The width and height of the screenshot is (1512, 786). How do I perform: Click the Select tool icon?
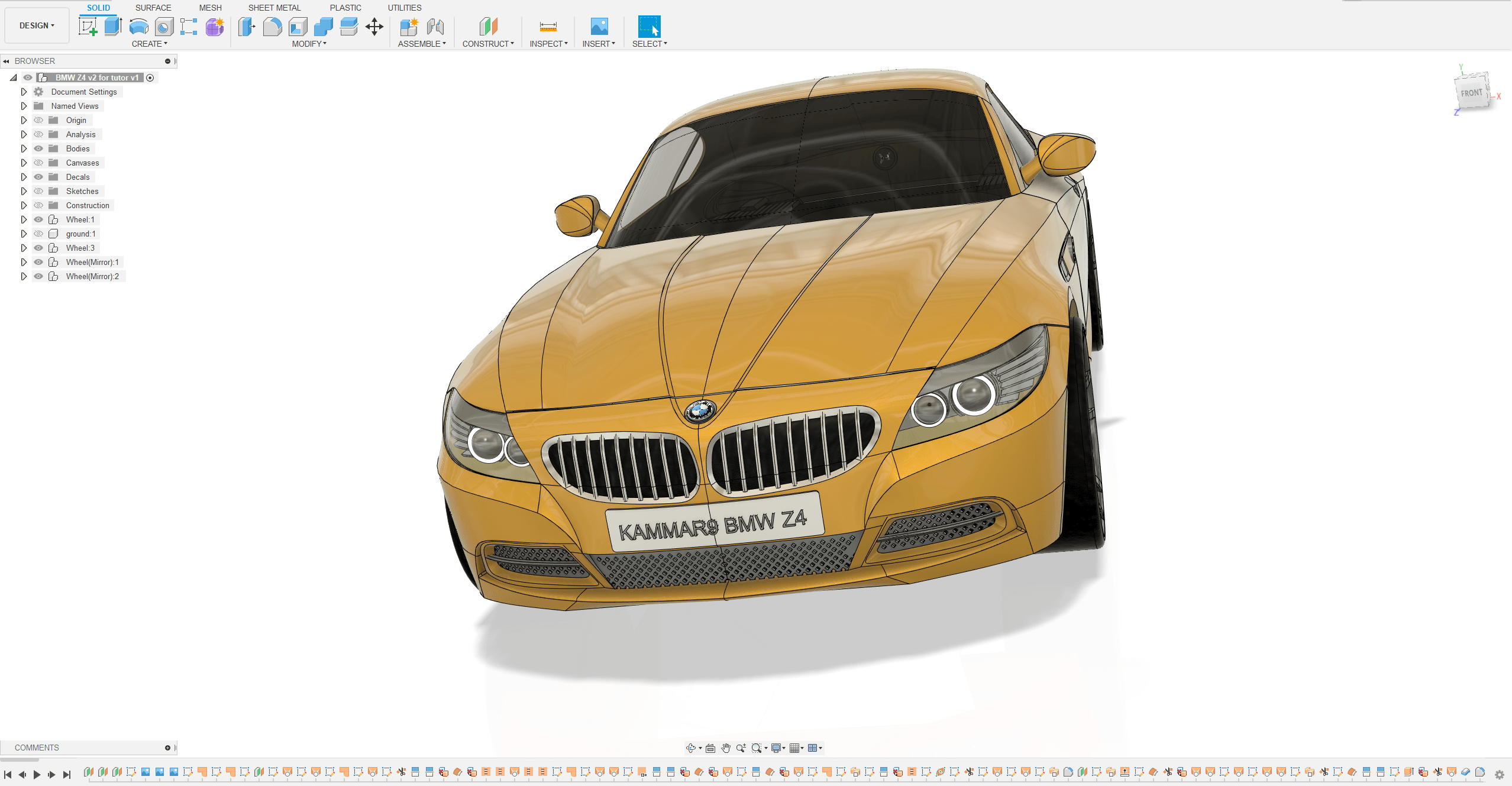(x=649, y=27)
